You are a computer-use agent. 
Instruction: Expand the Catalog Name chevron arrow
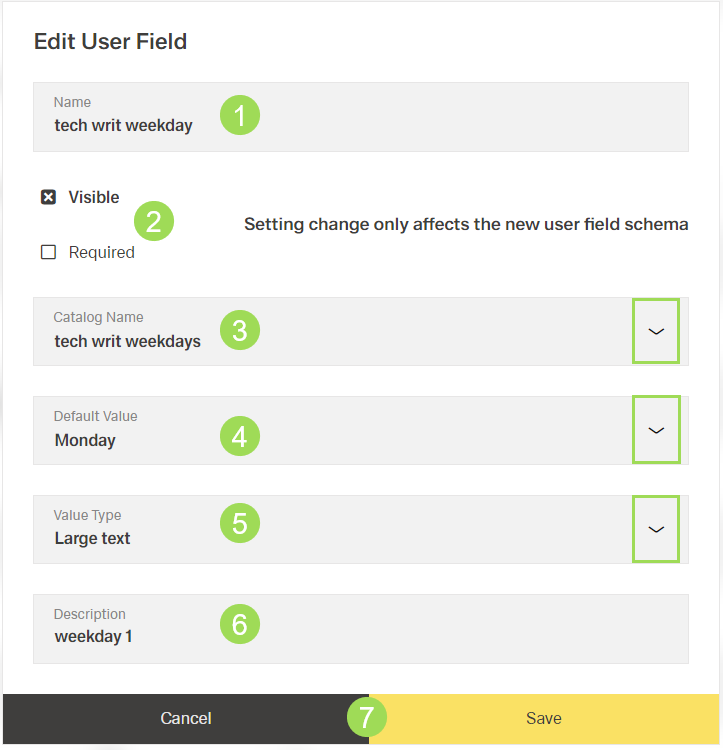click(x=656, y=331)
